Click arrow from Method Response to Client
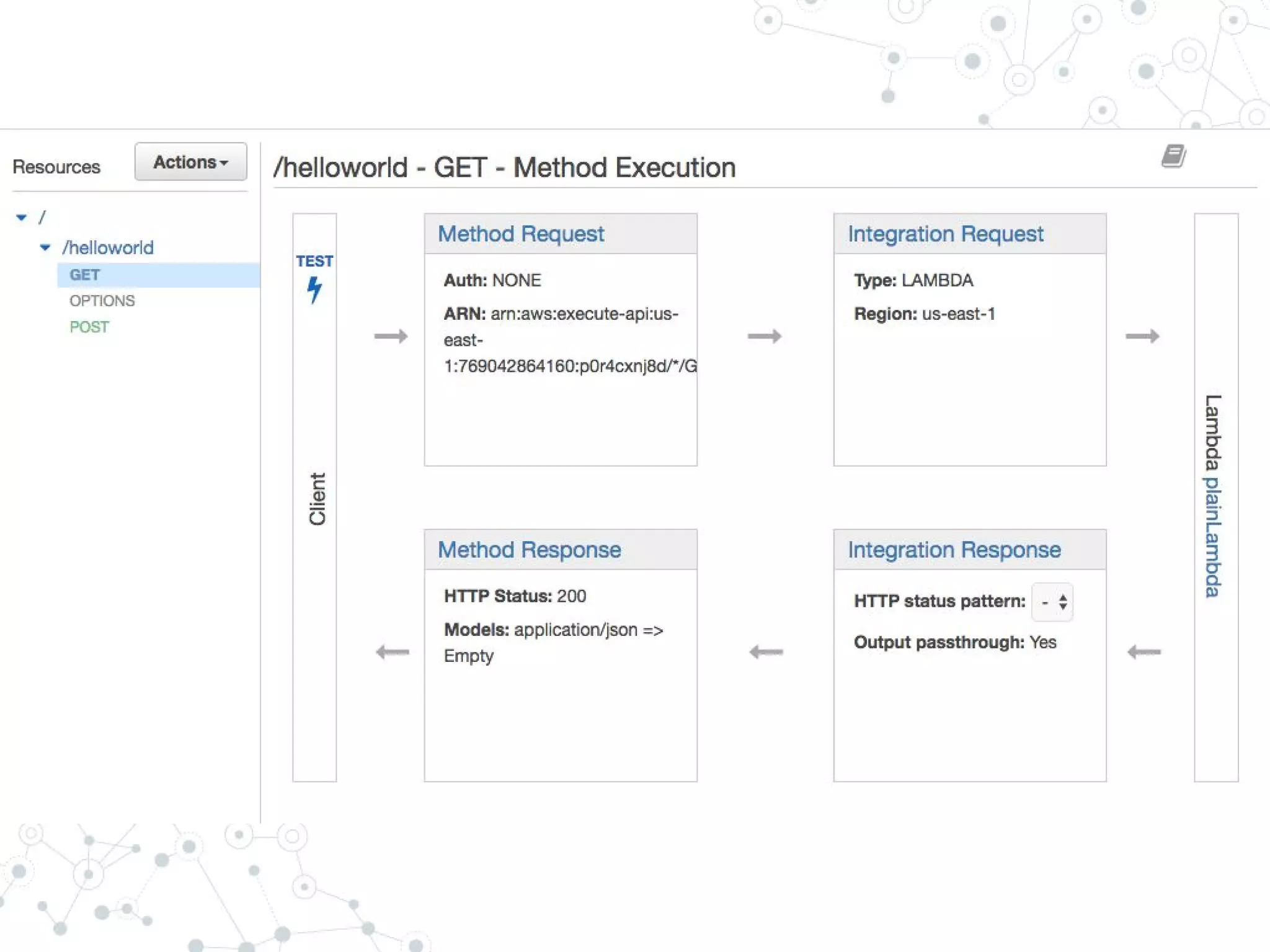Image resolution: width=1270 pixels, height=952 pixels. point(393,652)
